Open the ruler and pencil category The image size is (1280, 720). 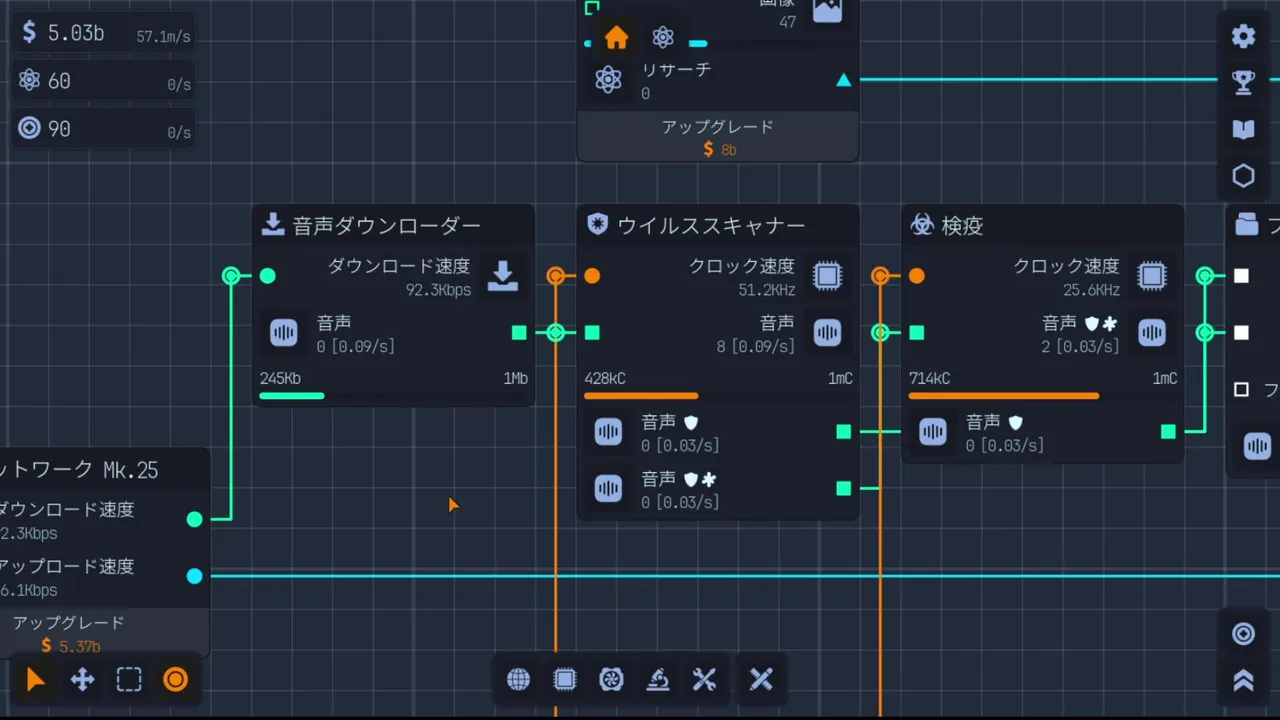(x=761, y=680)
